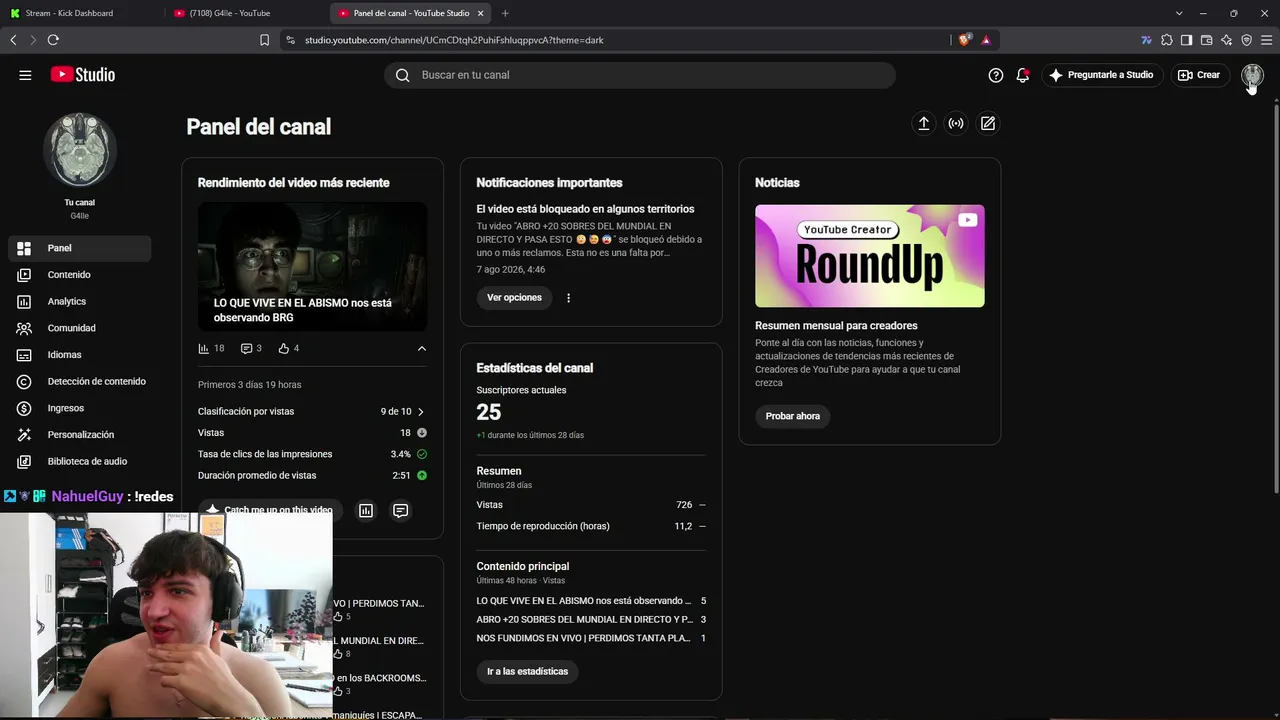The width and height of the screenshot is (1280, 720).
Task: Open Contenido in the sidebar
Action: (80, 275)
